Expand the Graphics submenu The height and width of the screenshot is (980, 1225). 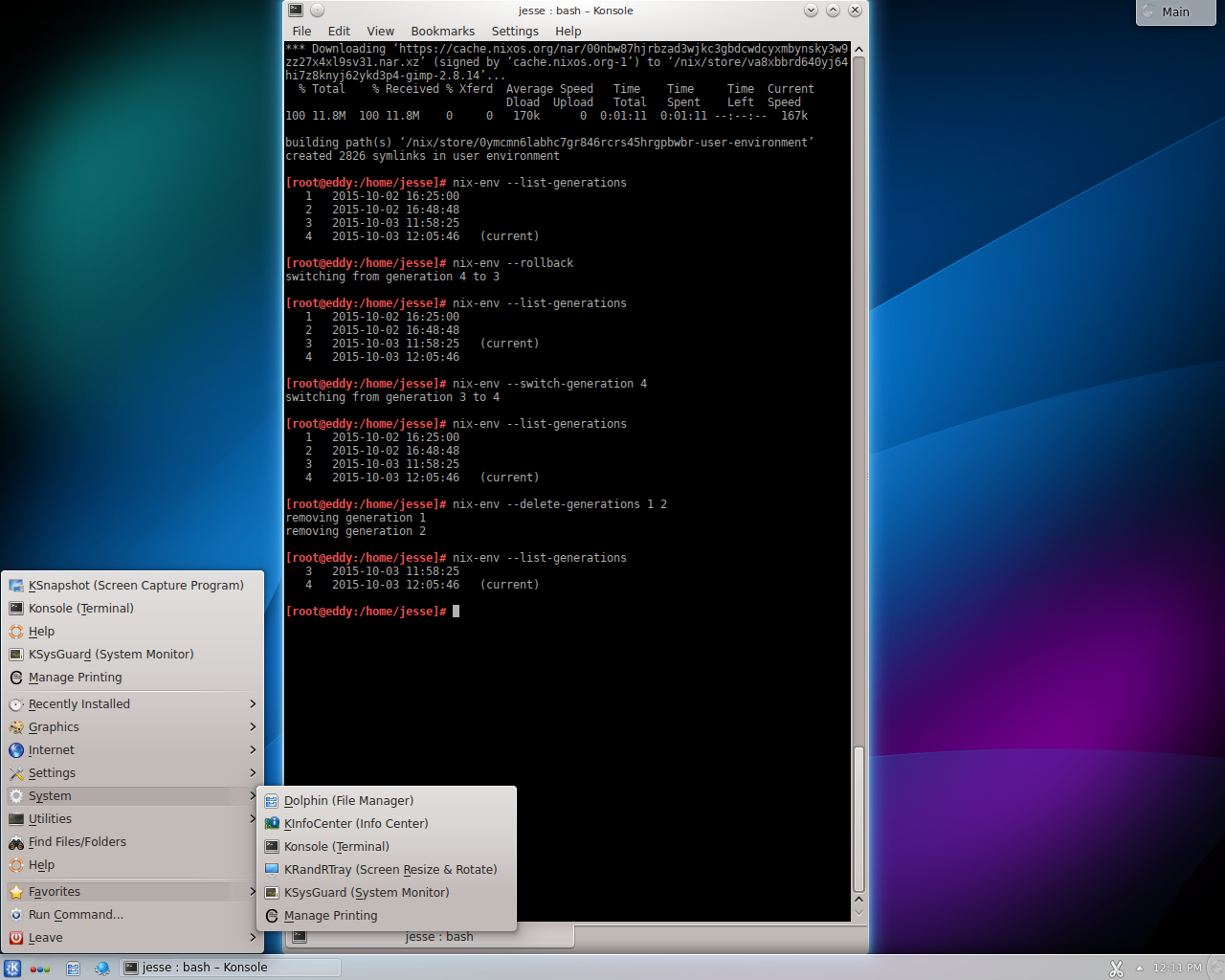[132, 727]
